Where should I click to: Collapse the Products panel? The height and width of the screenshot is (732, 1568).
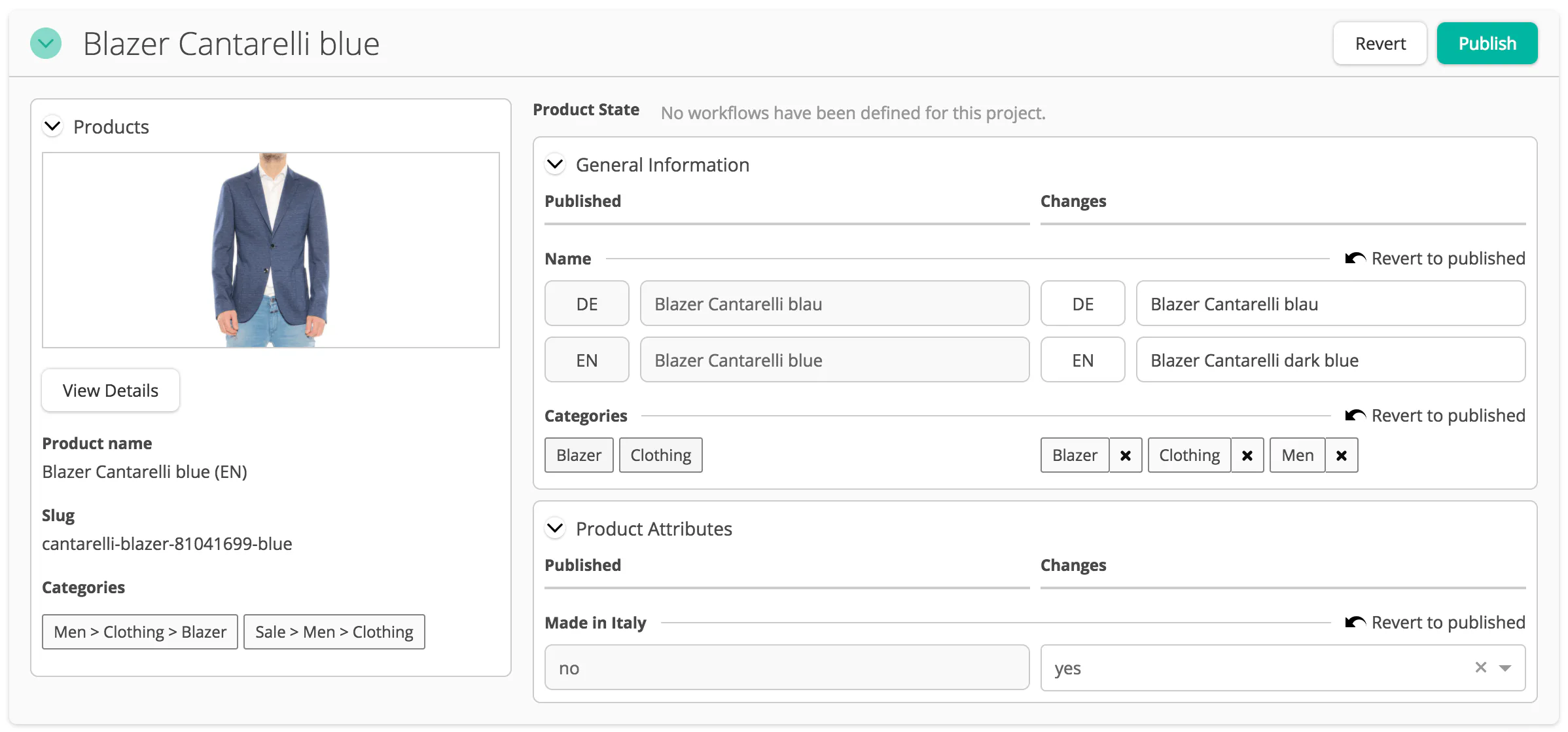click(x=53, y=126)
